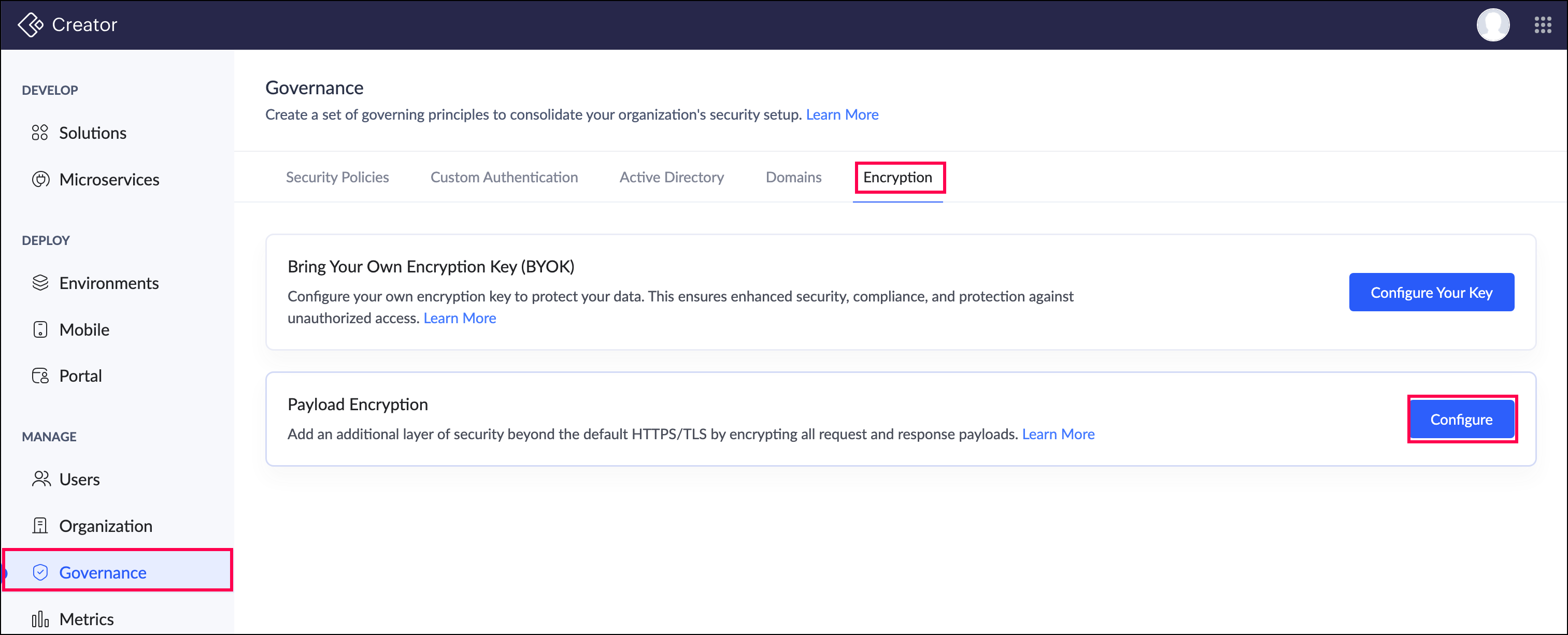1568x635 pixels.
Task: Click the Solutions sidebar icon
Action: [40, 133]
